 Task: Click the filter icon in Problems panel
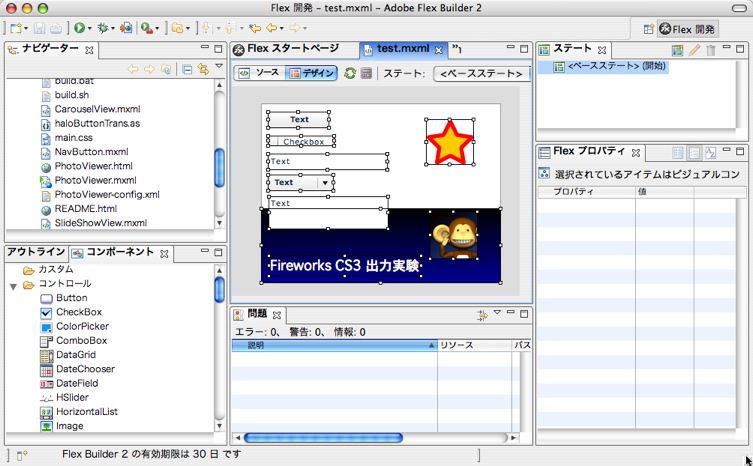(x=482, y=314)
